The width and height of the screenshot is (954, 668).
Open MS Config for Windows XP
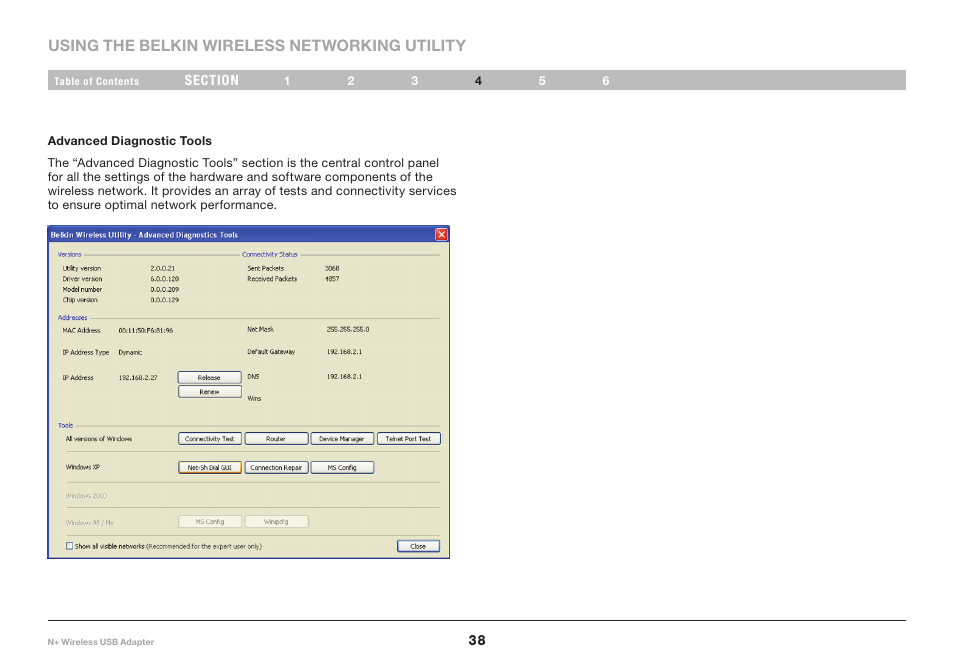(342, 467)
